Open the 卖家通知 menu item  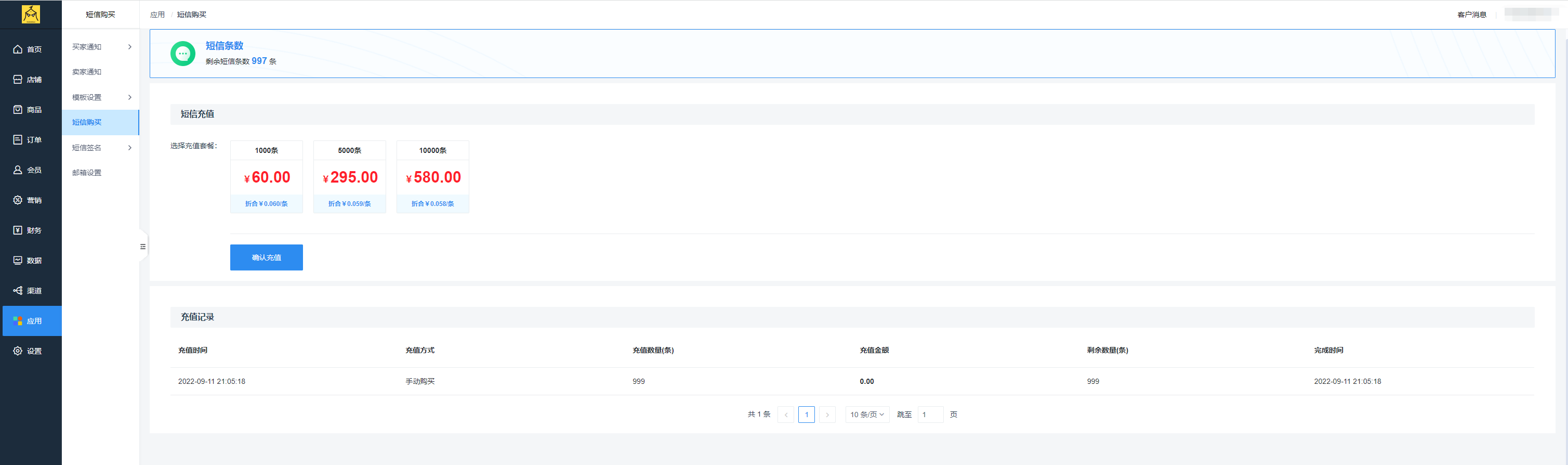coord(87,72)
